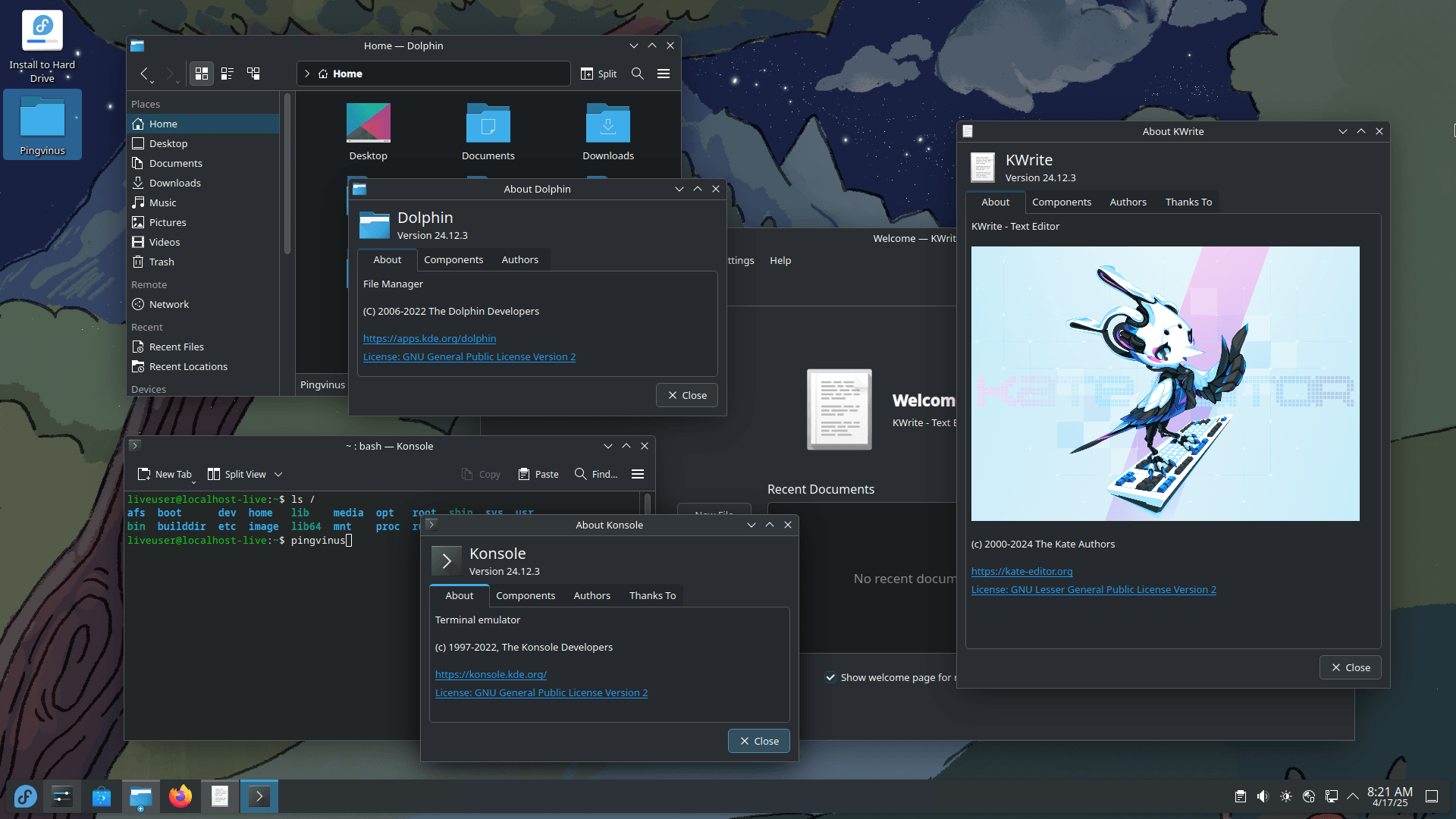Screen dimensions: 1456x819
Task: Switch Dolphin to icons view mode
Action: [x=202, y=74]
